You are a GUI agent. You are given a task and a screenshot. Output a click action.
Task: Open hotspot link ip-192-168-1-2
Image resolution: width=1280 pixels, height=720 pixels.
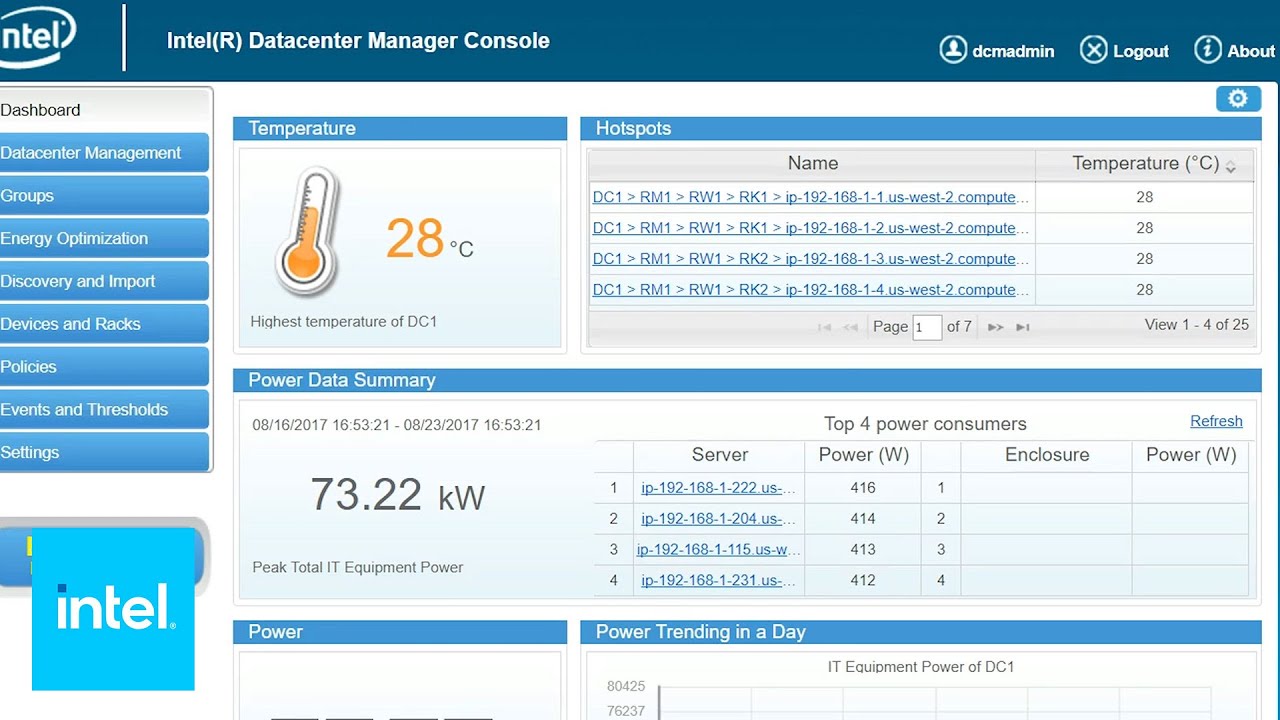point(810,228)
